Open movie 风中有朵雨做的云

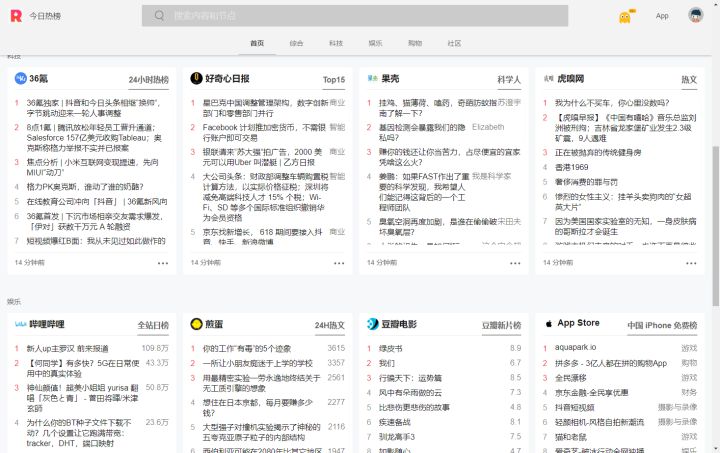410,392
